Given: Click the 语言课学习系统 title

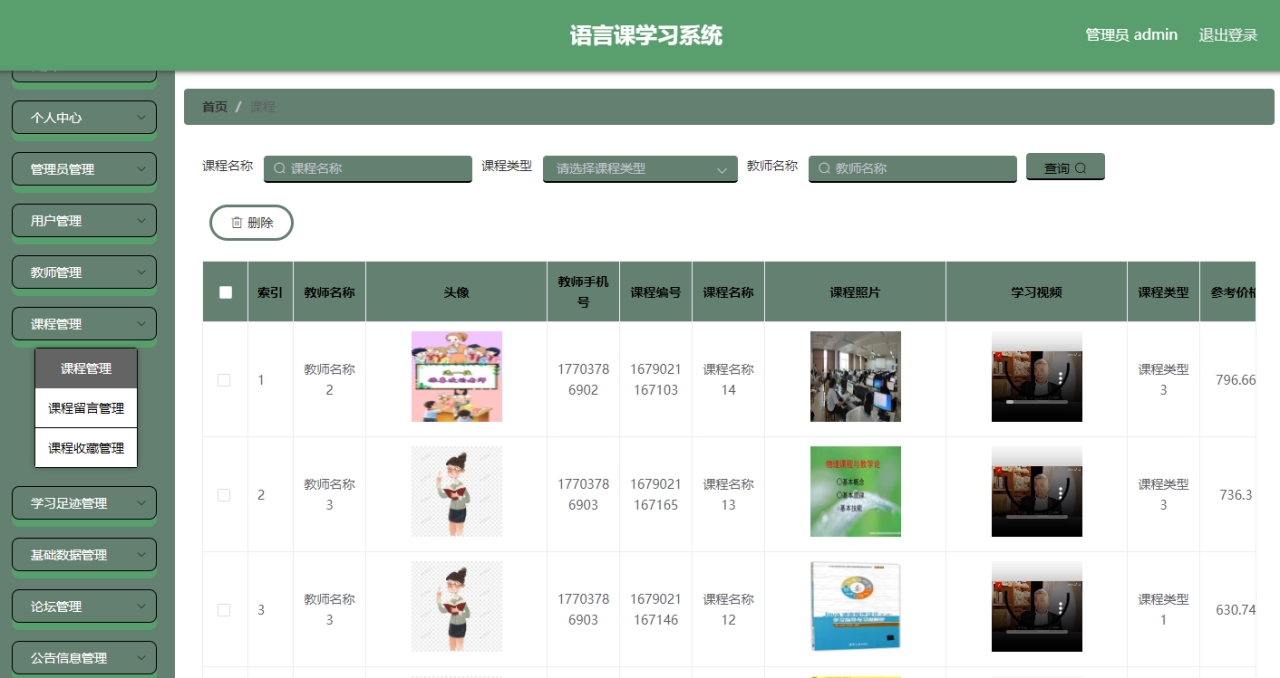Looking at the screenshot, I should (x=646, y=35).
